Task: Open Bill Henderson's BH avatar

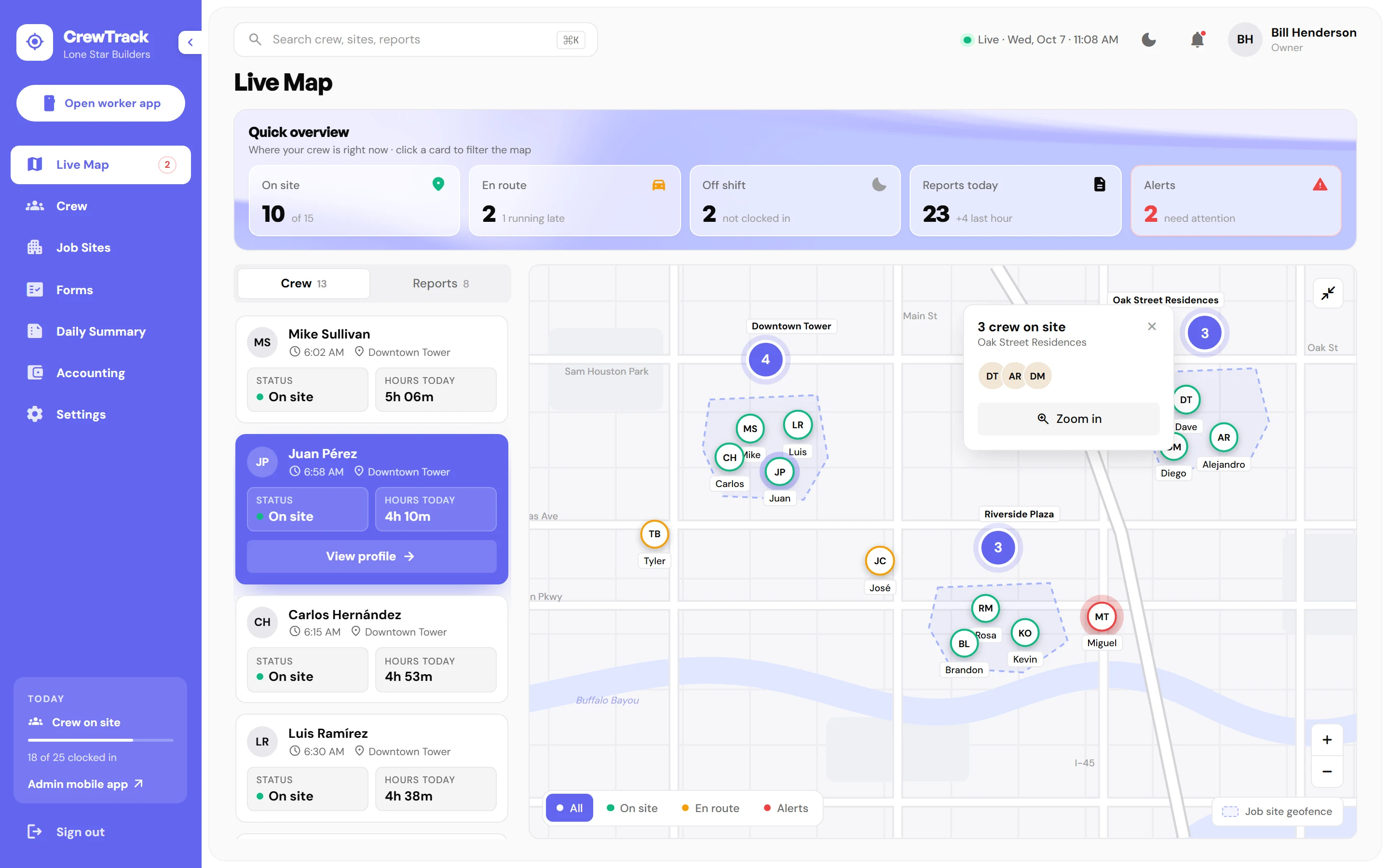Action: point(1244,40)
